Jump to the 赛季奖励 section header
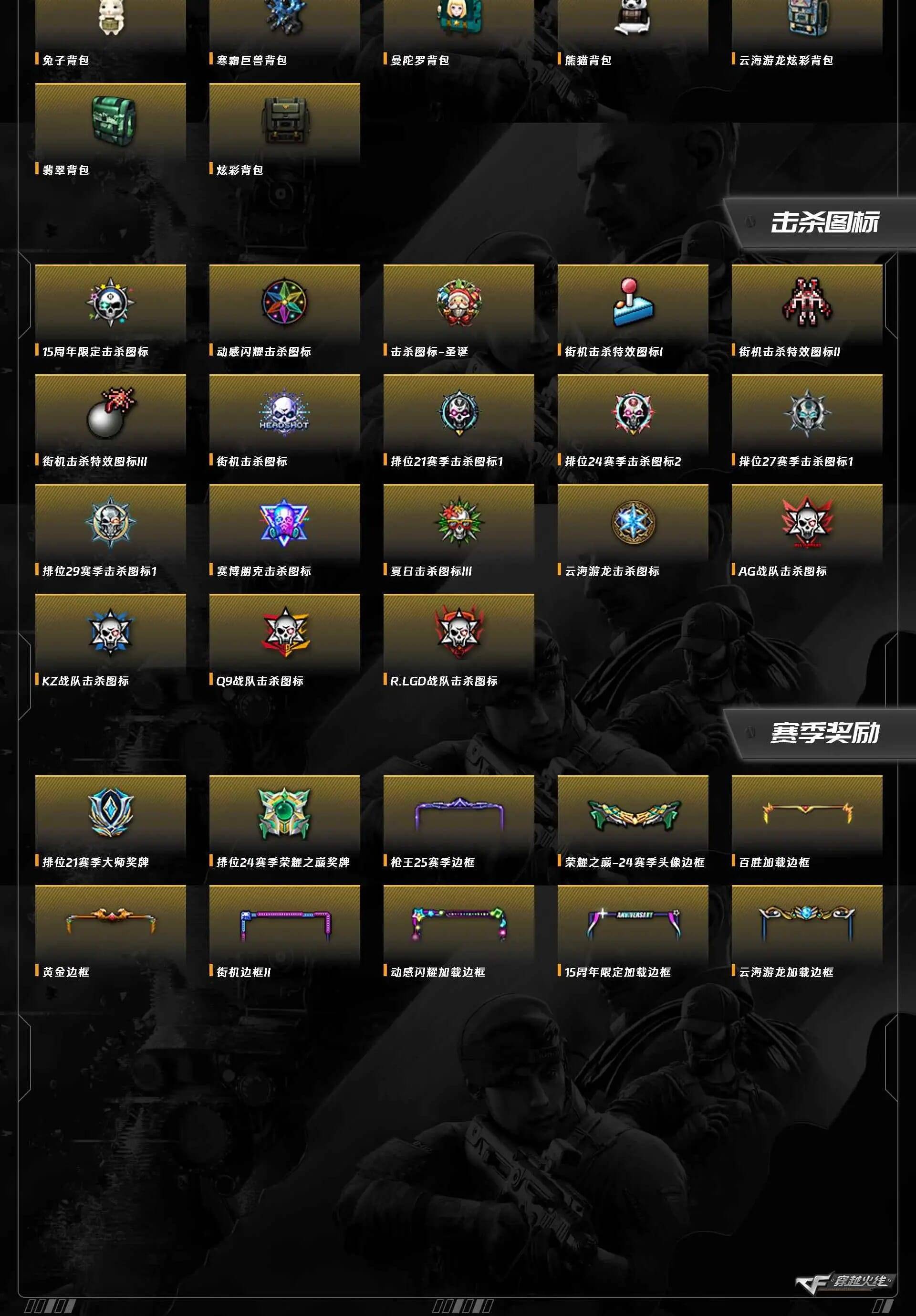This screenshot has width=916, height=1316. pos(824,733)
